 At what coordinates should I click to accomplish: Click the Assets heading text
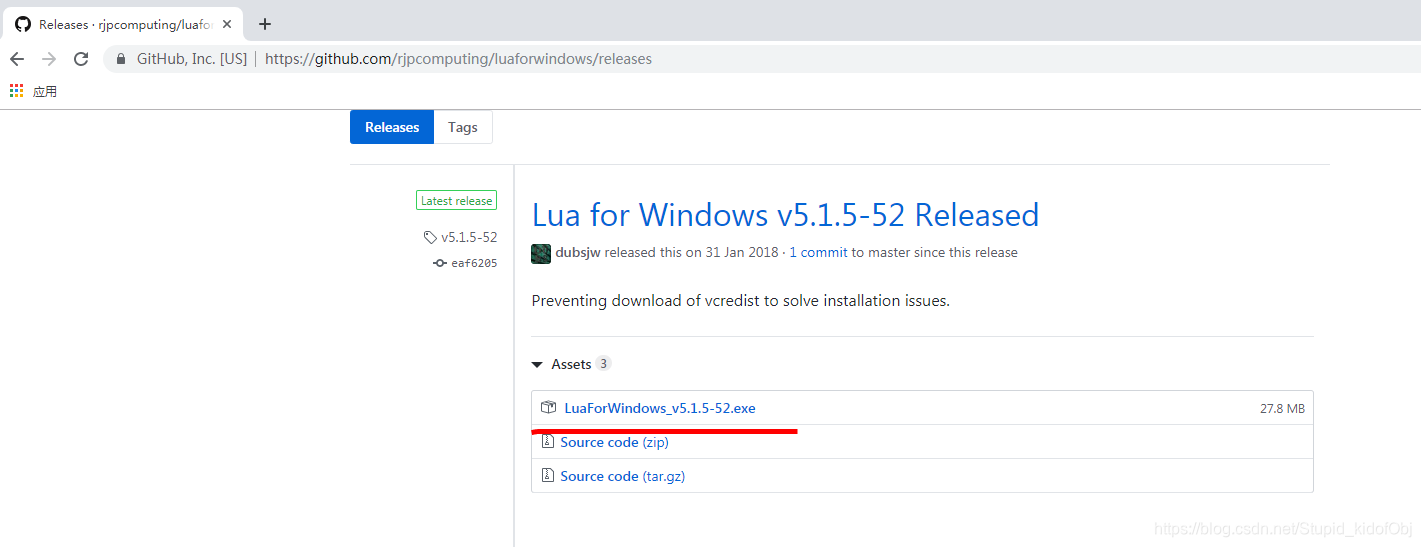point(571,364)
